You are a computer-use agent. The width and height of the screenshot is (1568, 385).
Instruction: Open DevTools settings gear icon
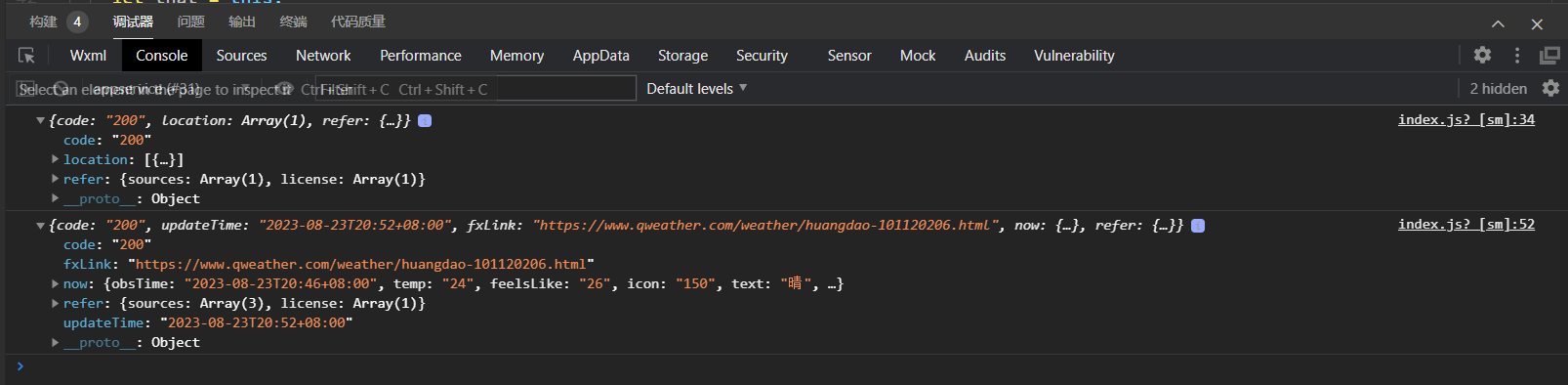point(1482,55)
